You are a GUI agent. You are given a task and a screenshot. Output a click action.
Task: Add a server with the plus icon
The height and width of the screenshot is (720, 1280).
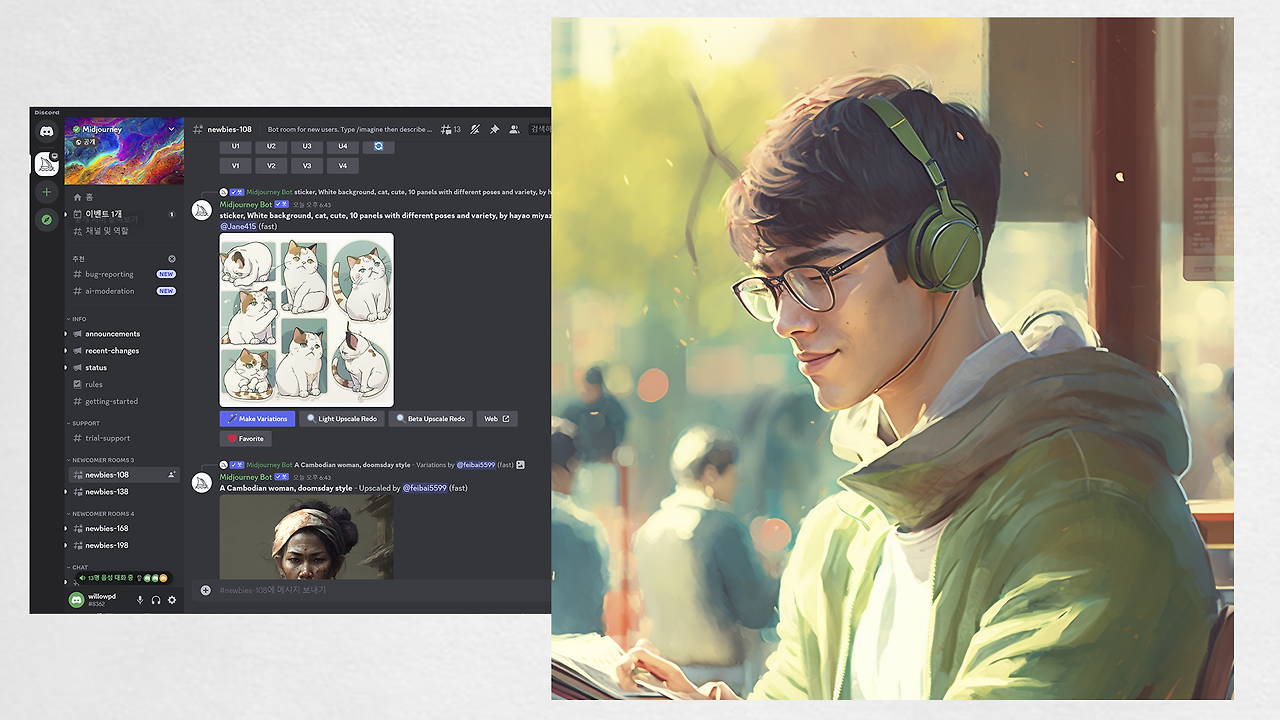47,192
